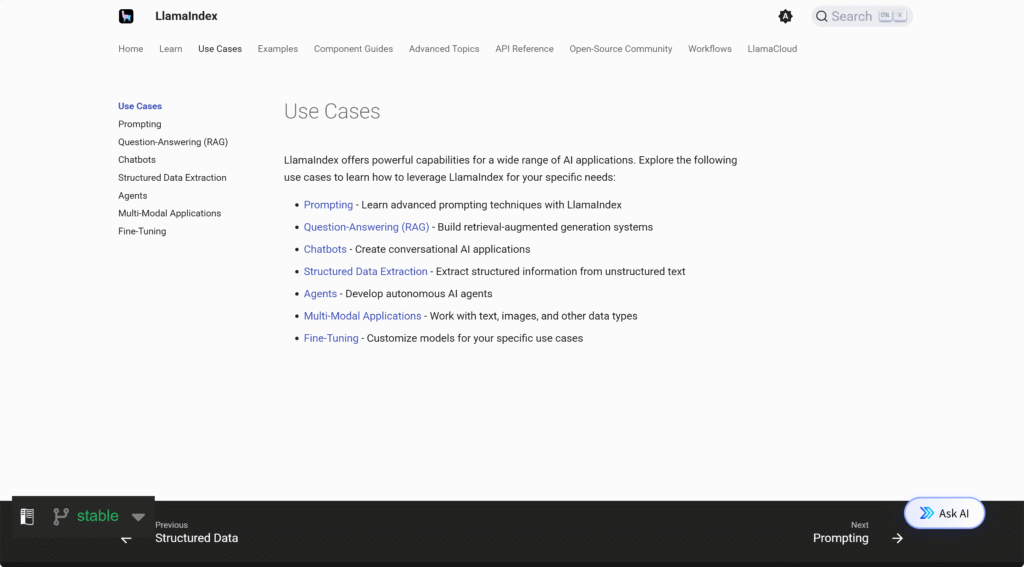Select Structured Data Extraction in the sidebar

[x=172, y=178]
